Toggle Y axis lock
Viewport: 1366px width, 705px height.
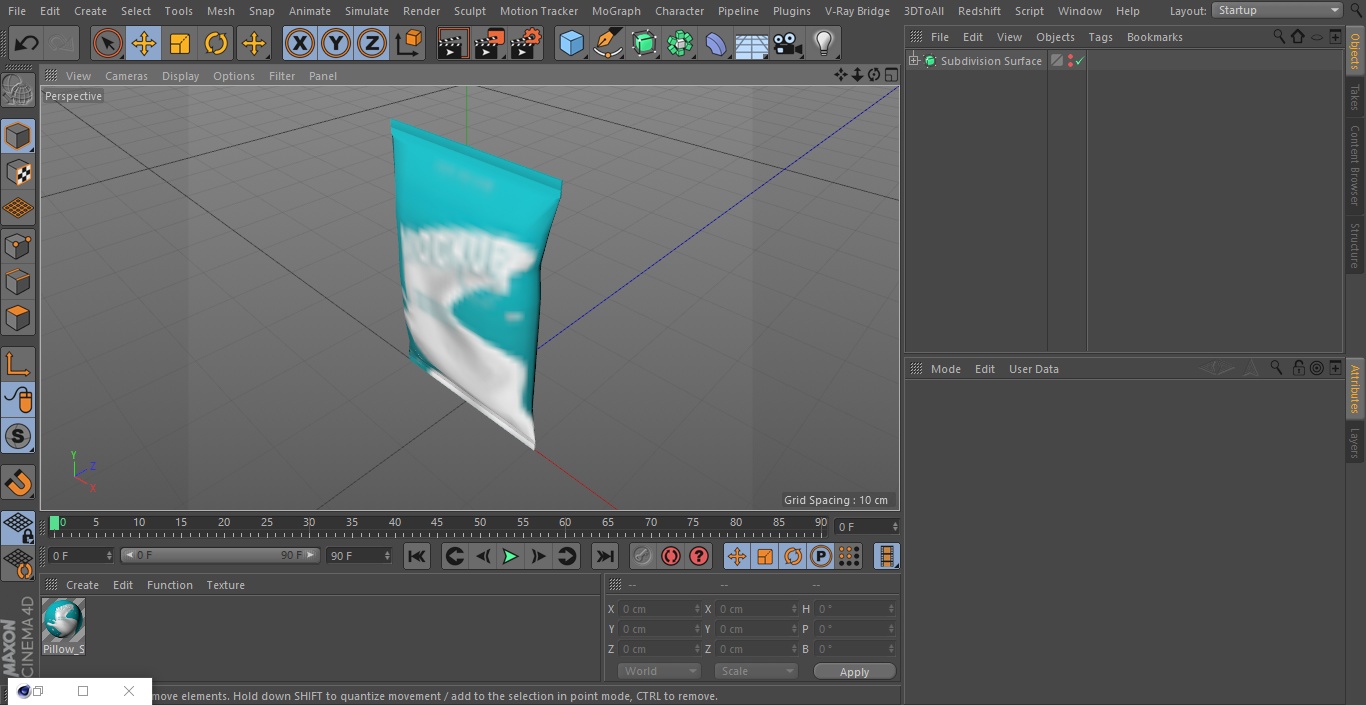click(336, 43)
